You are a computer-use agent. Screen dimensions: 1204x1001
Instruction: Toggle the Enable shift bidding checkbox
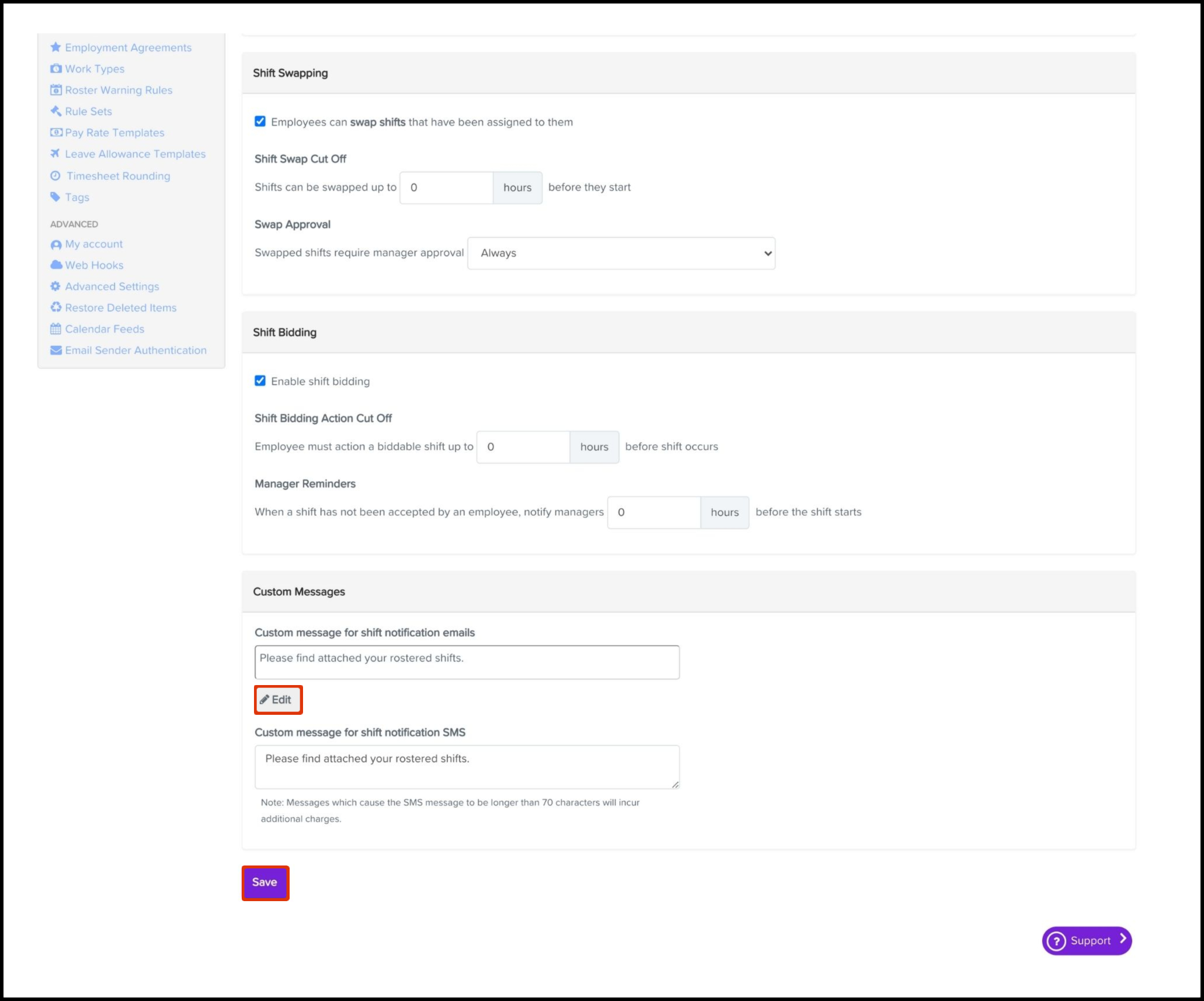[x=260, y=381]
